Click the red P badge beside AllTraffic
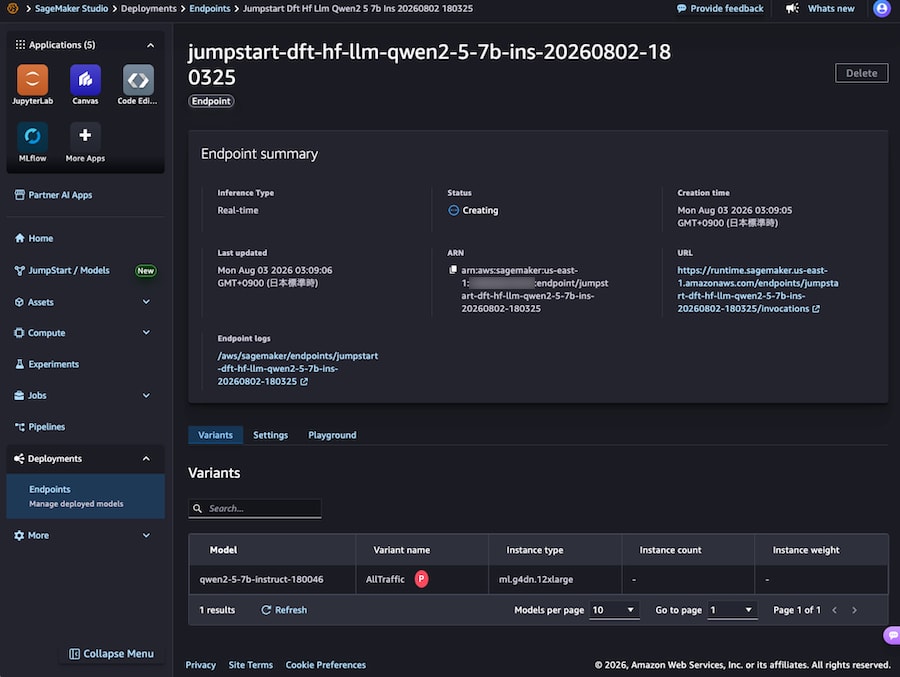 [x=421, y=579]
